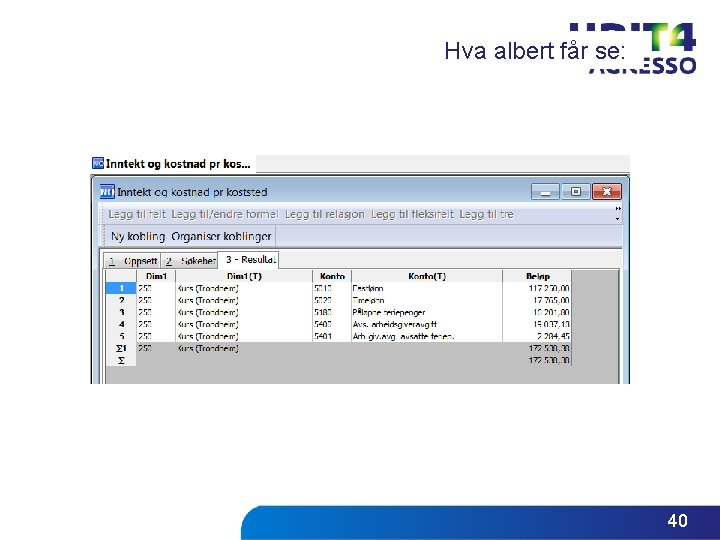The height and width of the screenshot is (540, 720).
Task: Click the 'Timelønn' account text cell
Action: coord(427,300)
